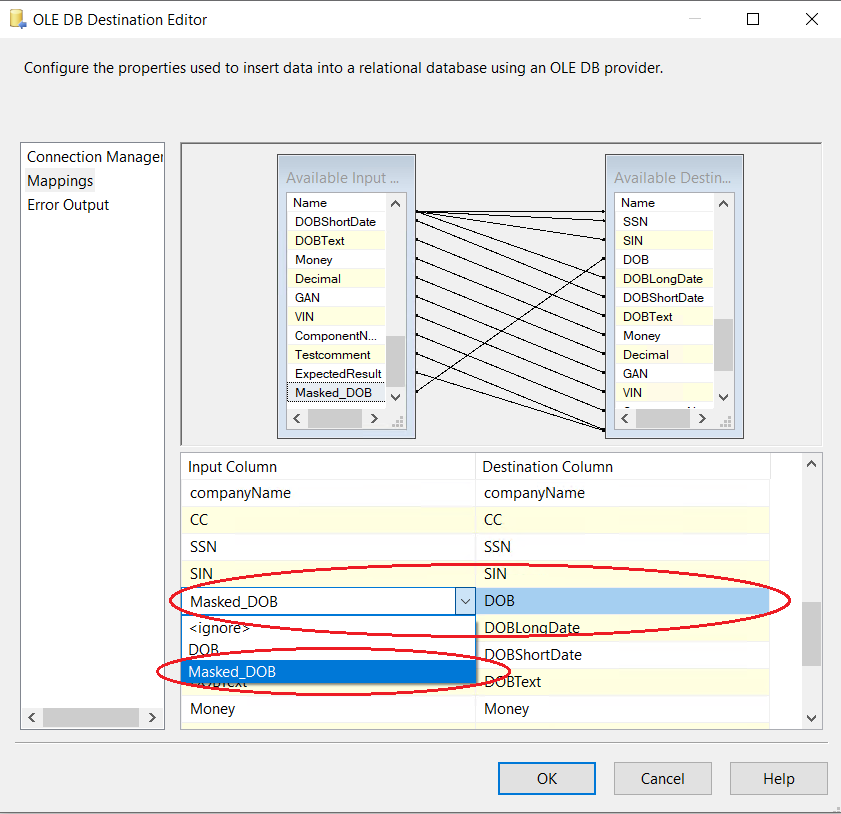The width and height of the screenshot is (841, 814).
Task: Open the Mappings page
Action: pos(60,181)
